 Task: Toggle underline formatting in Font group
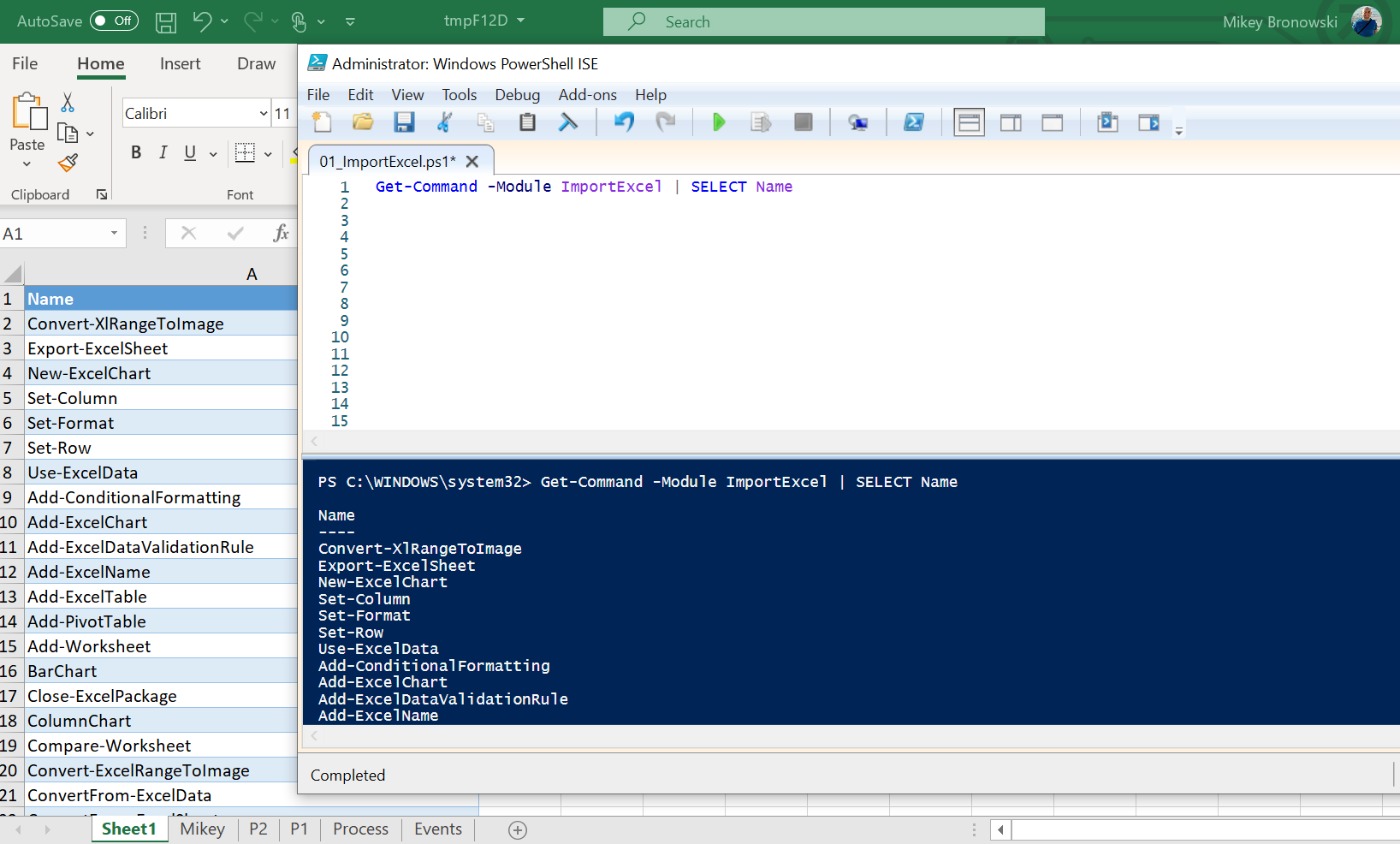(x=188, y=152)
